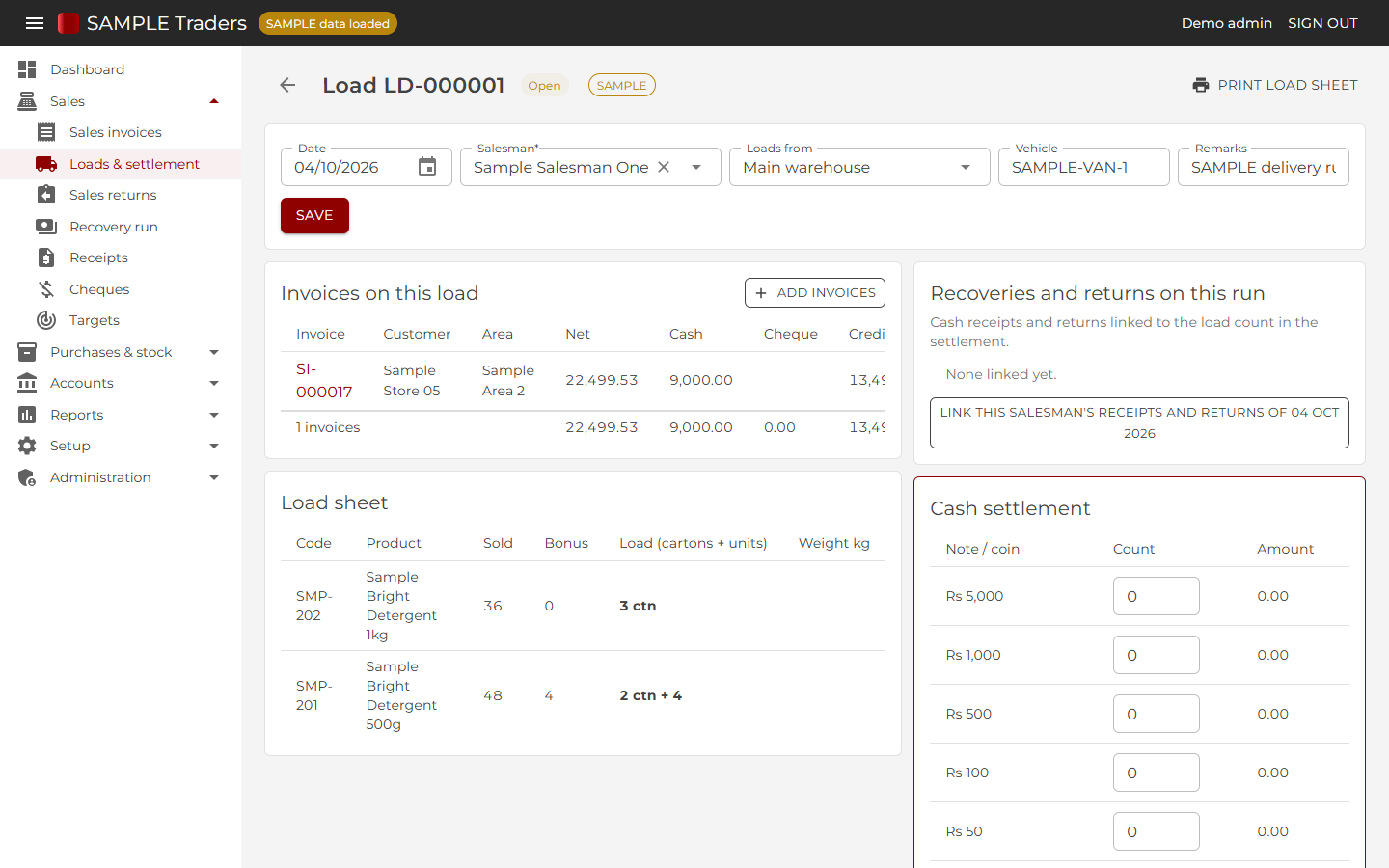Image resolution: width=1389 pixels, height=868 pixels.
Task: Clear the Sample Salesman One selection
Action: [x=664, y=167]
